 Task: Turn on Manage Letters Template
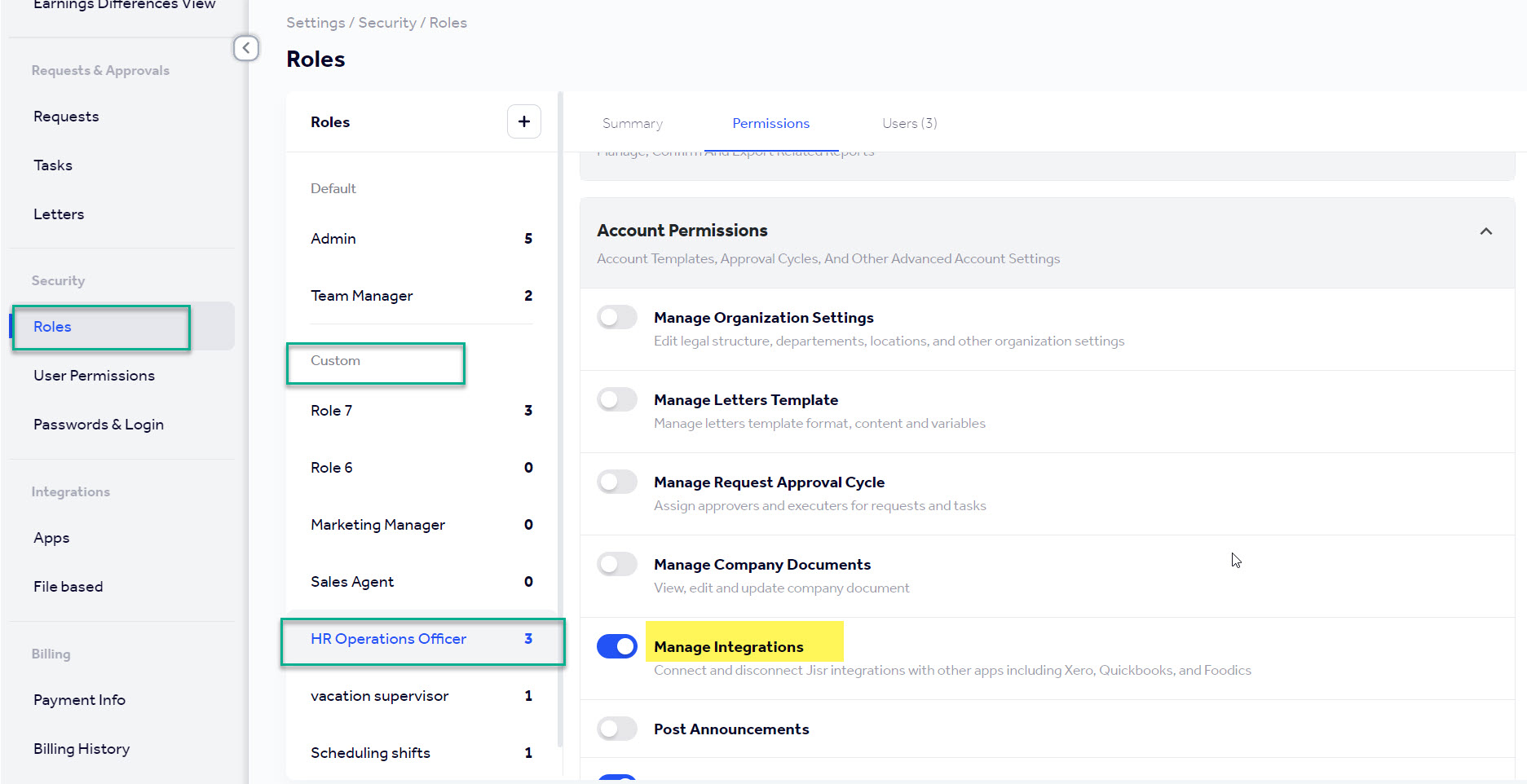tap(616, 399)
